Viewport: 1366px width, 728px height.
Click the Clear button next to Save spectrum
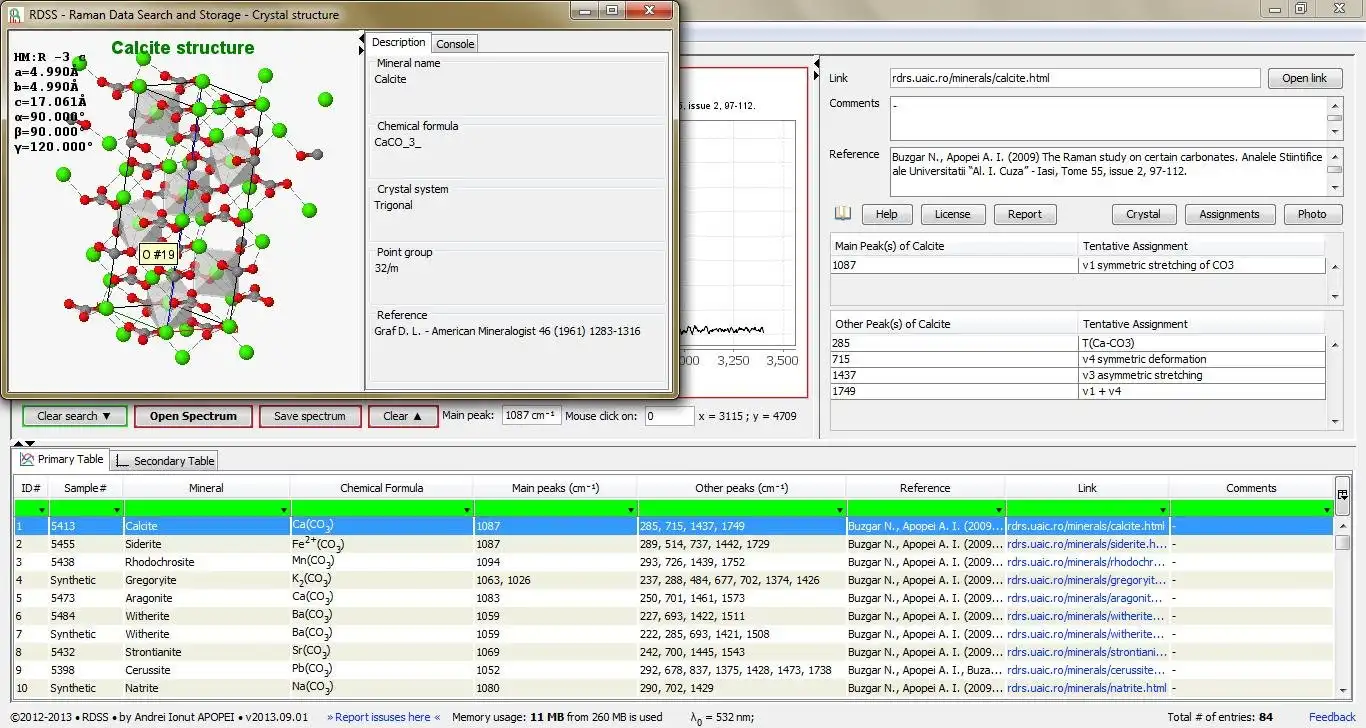403,416
